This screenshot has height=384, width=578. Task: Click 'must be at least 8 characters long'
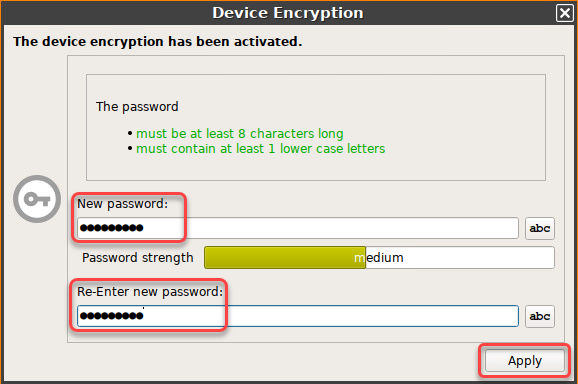tap(240, 133)
